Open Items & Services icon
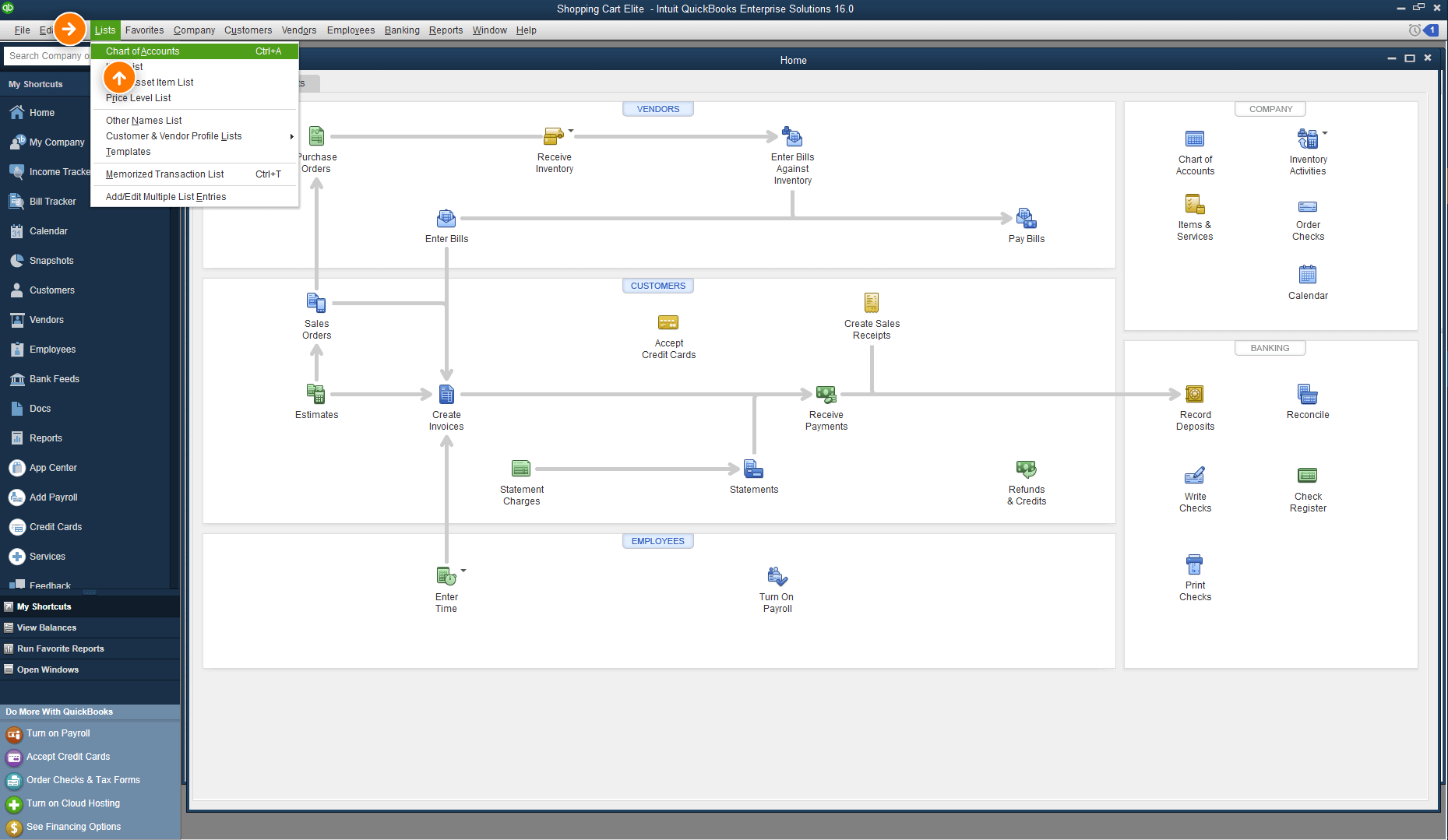Image resolution: width=1448 pixels, height=840 pixels. tap(1195, 204)
